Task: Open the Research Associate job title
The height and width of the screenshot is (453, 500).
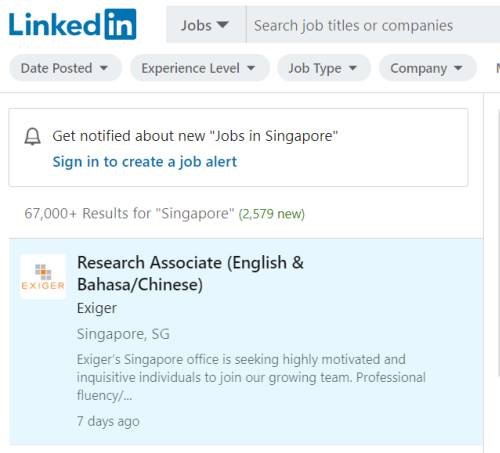Action: tap(190, 274)
